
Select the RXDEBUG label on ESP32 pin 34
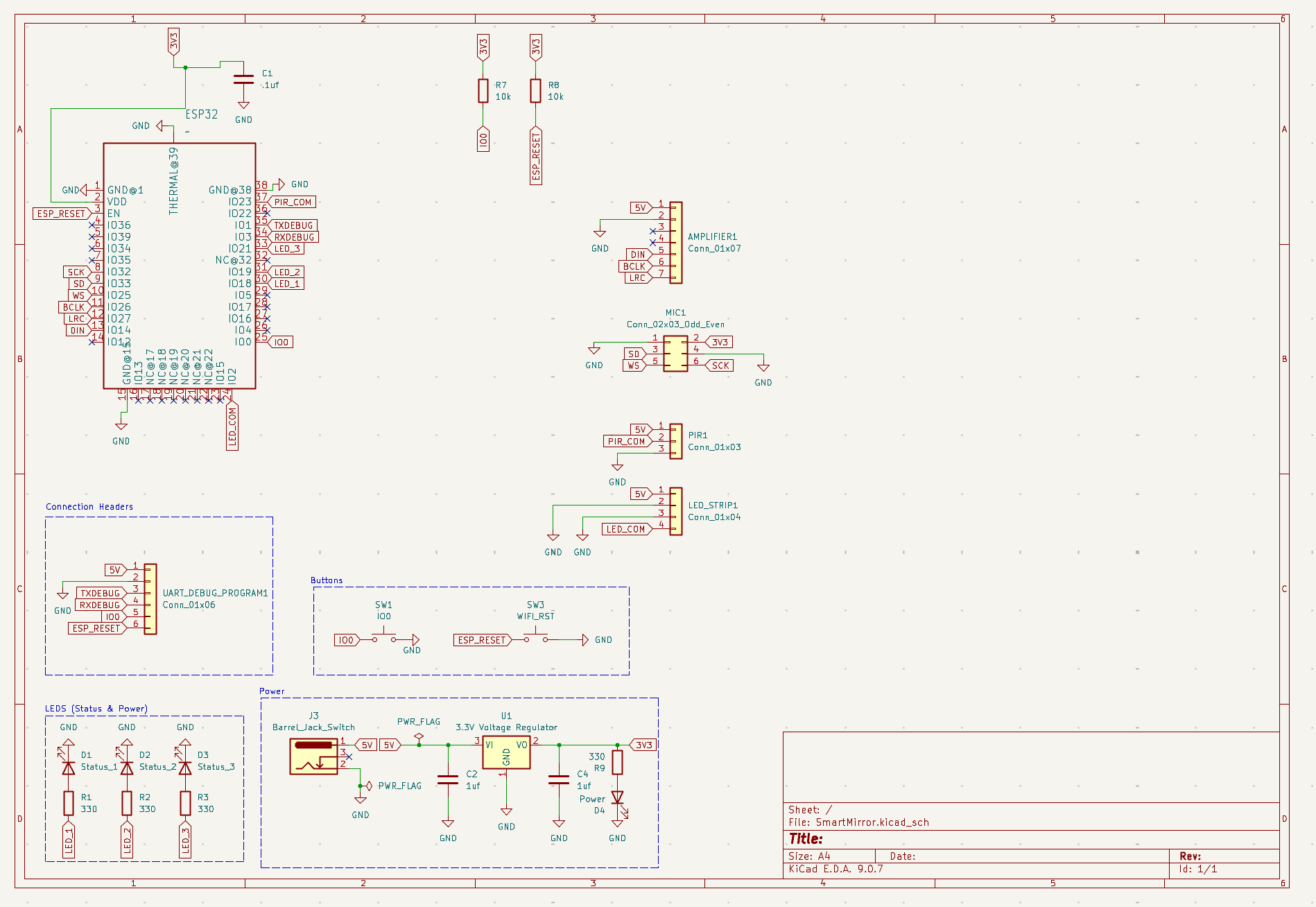293,237
